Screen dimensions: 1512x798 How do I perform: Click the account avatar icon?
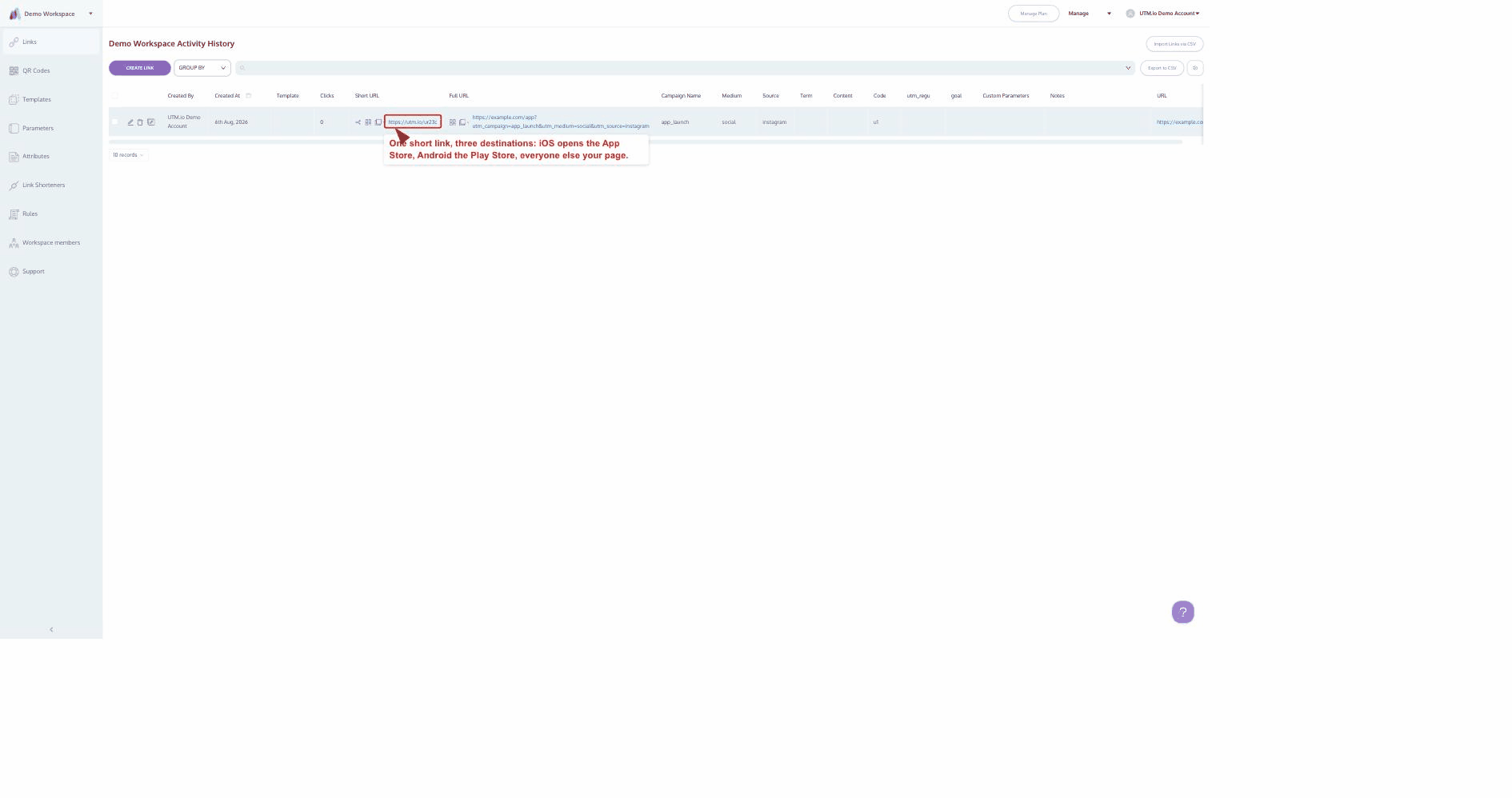pos(1130,14)
